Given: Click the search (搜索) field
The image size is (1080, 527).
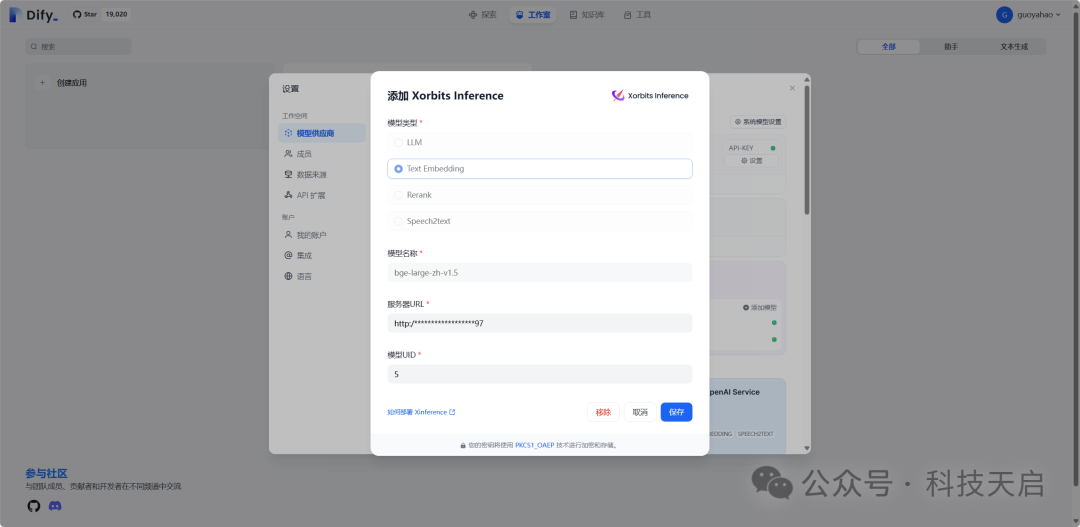Looking at the screenshot, I should point(78,47).
